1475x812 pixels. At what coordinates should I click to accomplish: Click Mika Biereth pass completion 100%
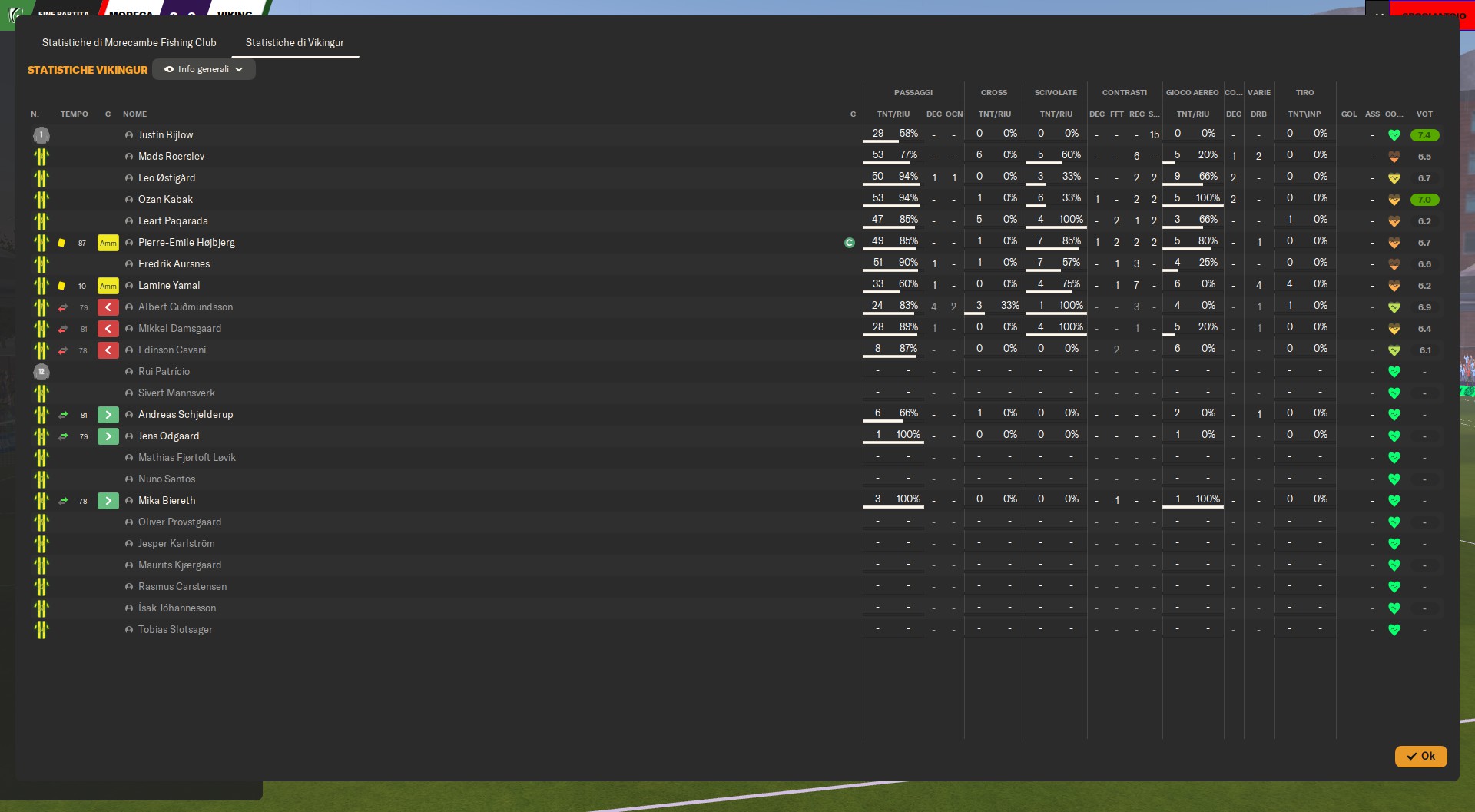908,499
